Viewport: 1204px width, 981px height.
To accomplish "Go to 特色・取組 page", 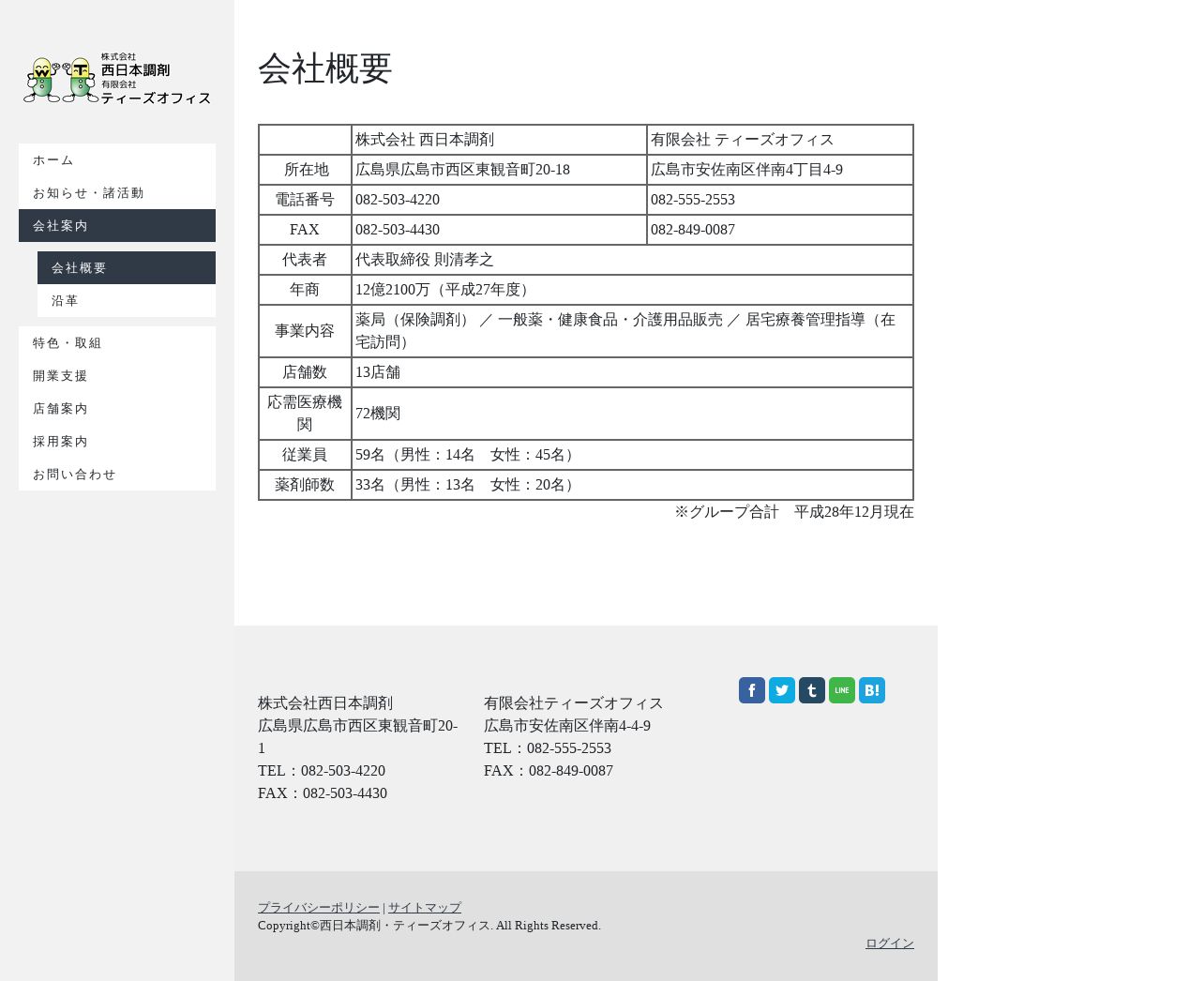I will point(117,343).
